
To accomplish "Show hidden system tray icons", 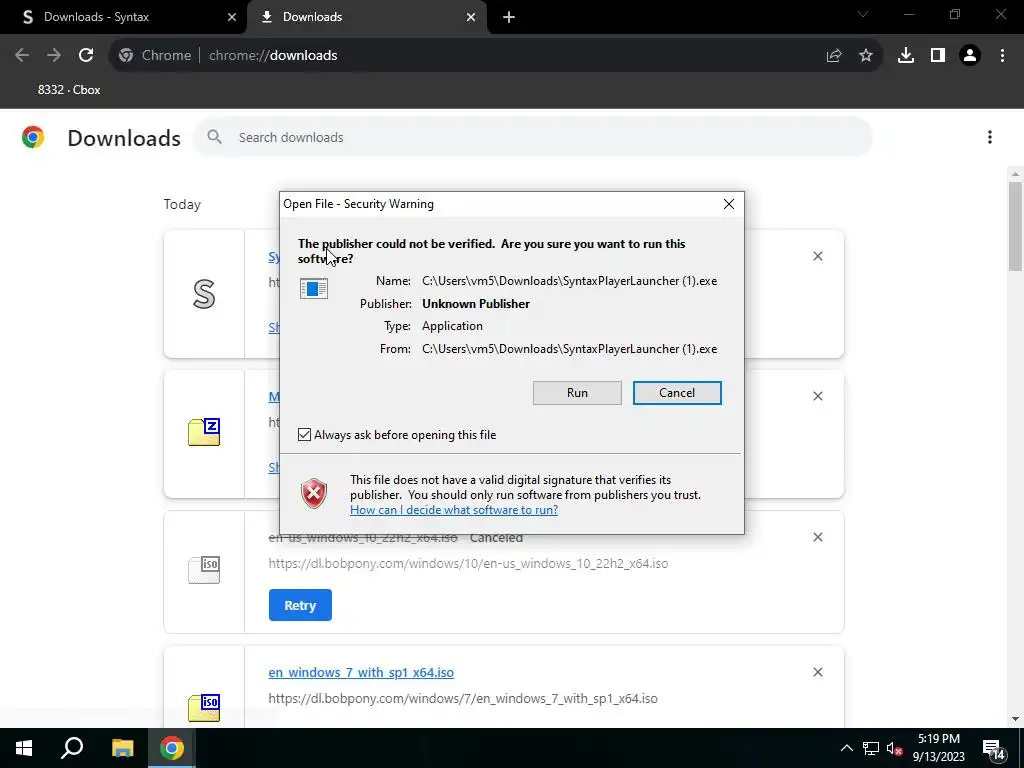I will [846, 748].
